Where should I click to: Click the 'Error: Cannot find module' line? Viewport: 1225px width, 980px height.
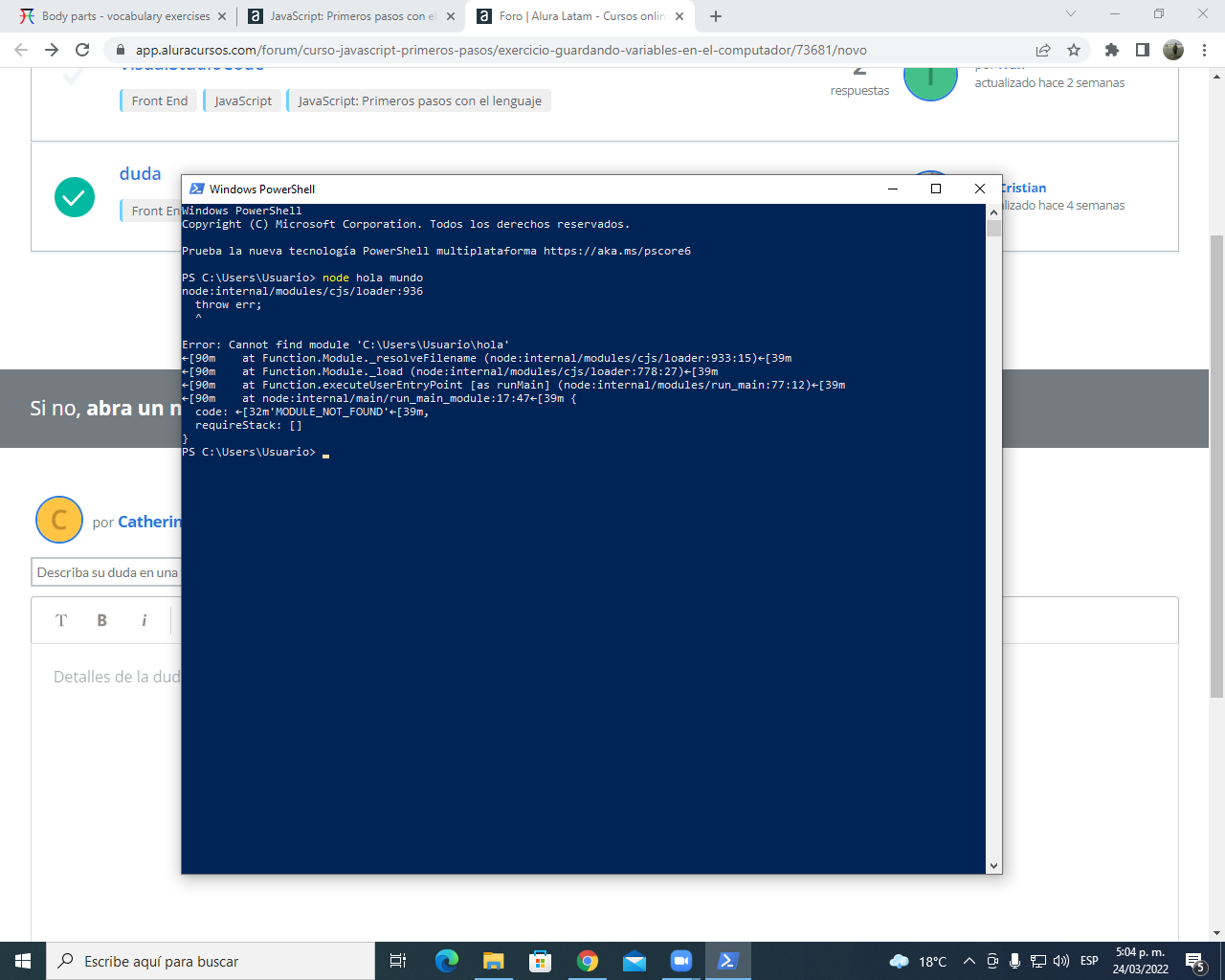[345, 345]
